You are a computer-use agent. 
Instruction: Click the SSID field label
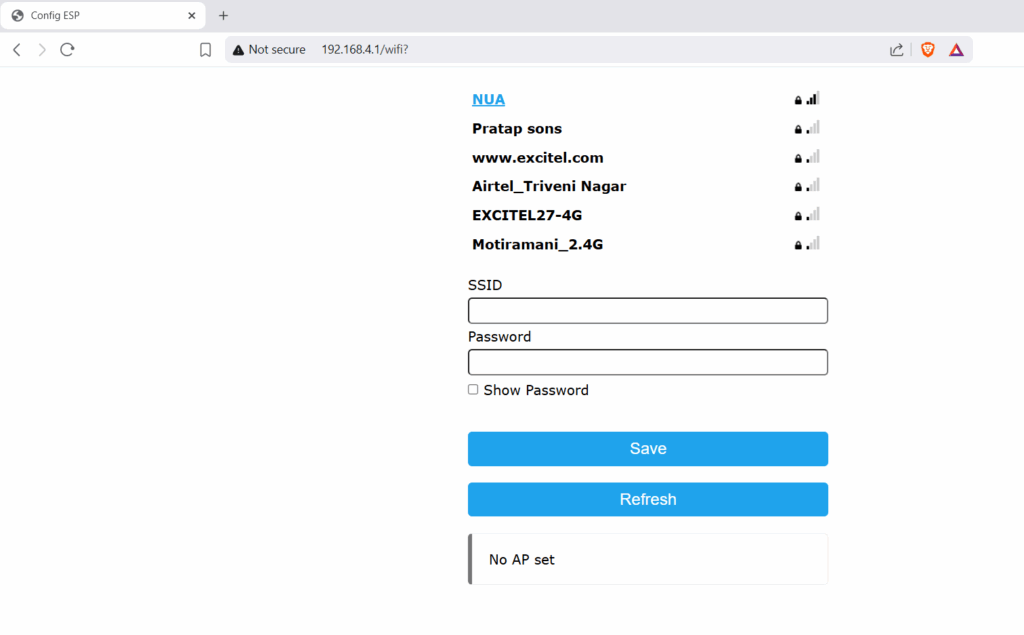485,285
